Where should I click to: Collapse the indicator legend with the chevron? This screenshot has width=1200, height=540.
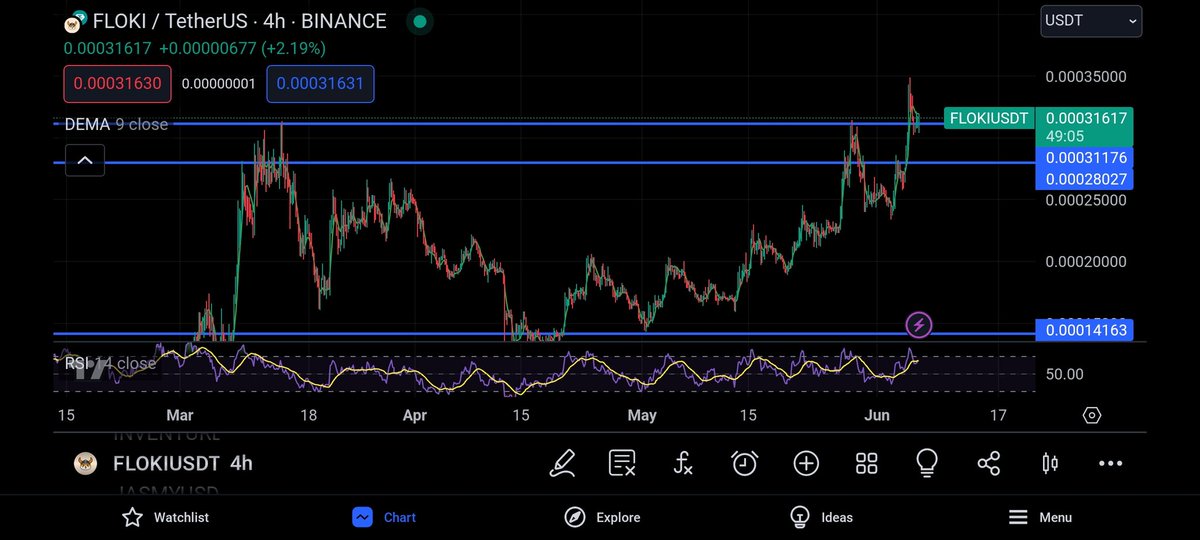pos(85,159)
